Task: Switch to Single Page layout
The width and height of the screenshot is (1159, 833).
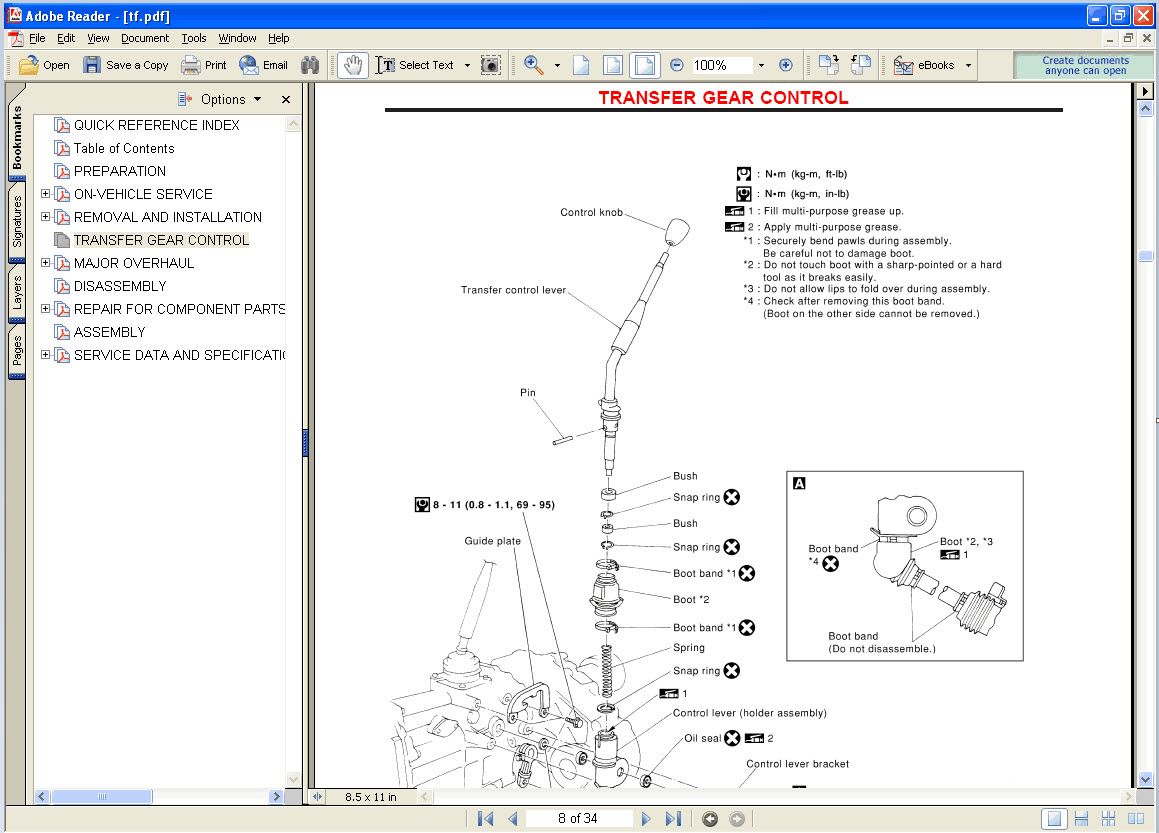Action: (1055, 818)
